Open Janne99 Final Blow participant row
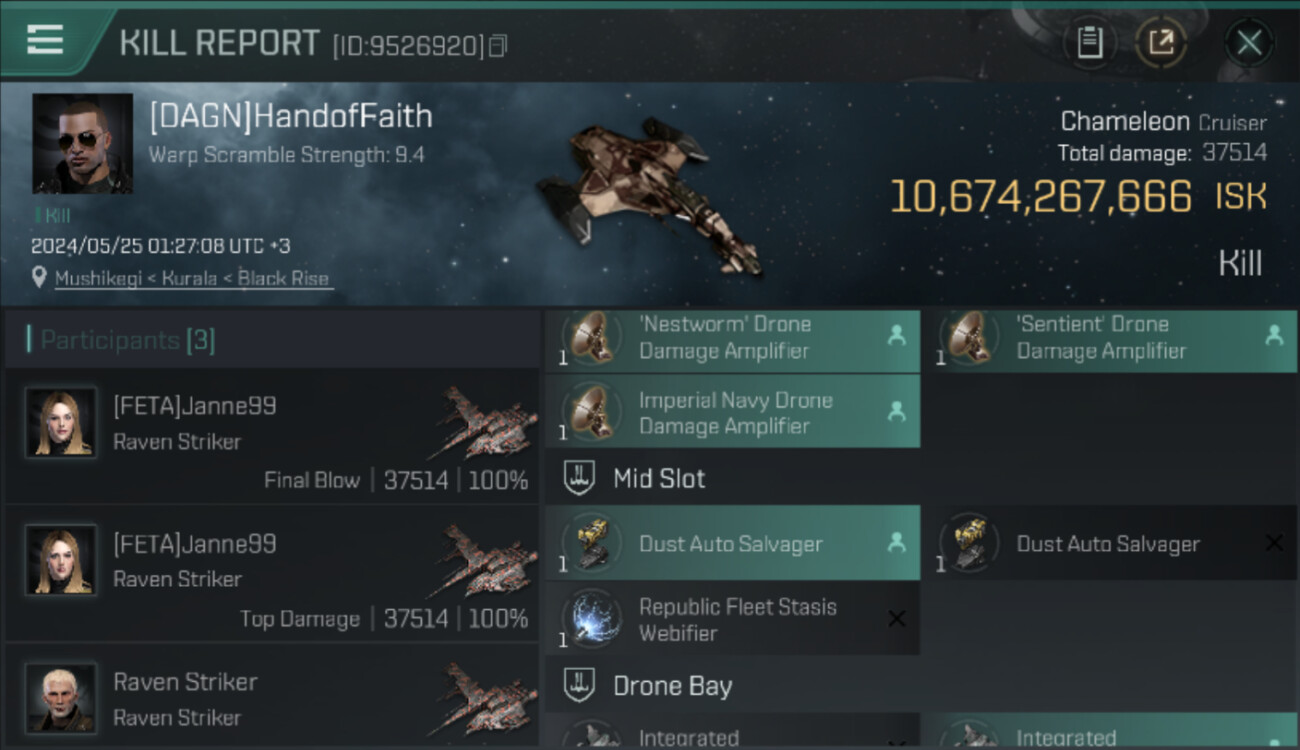This screenshot has height=750, width=1300. pyautogui.click(x=272, y=439)
